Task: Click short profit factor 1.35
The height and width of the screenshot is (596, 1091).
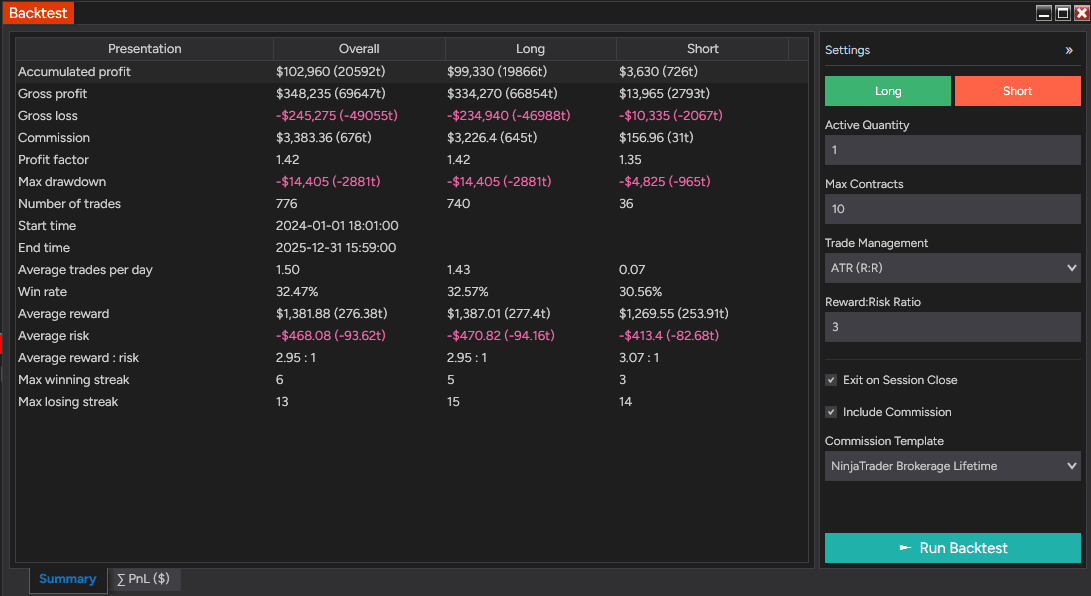Action: [630, 160]
